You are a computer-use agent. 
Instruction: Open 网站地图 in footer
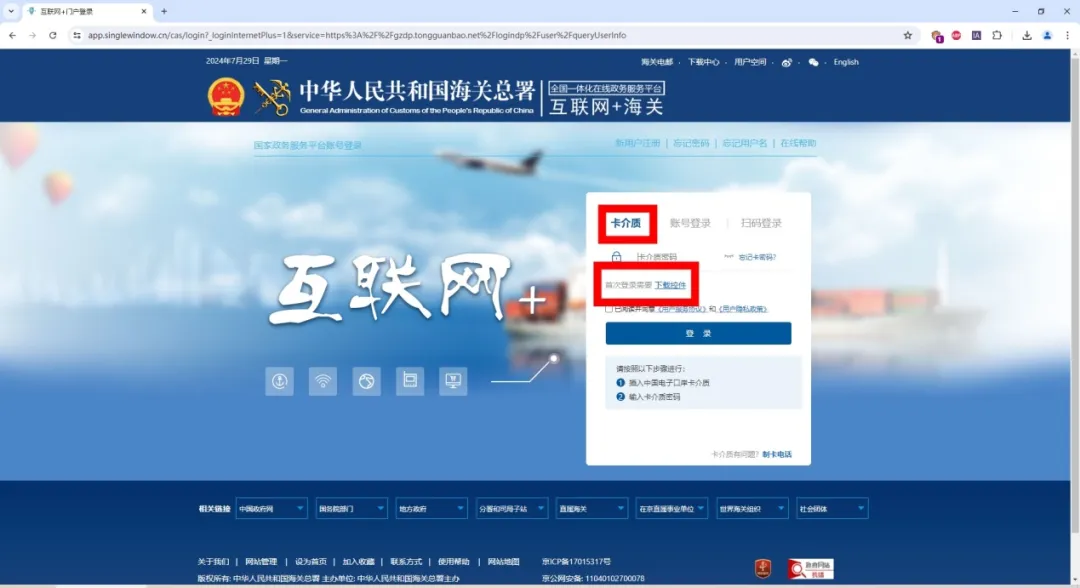point(503,562)
